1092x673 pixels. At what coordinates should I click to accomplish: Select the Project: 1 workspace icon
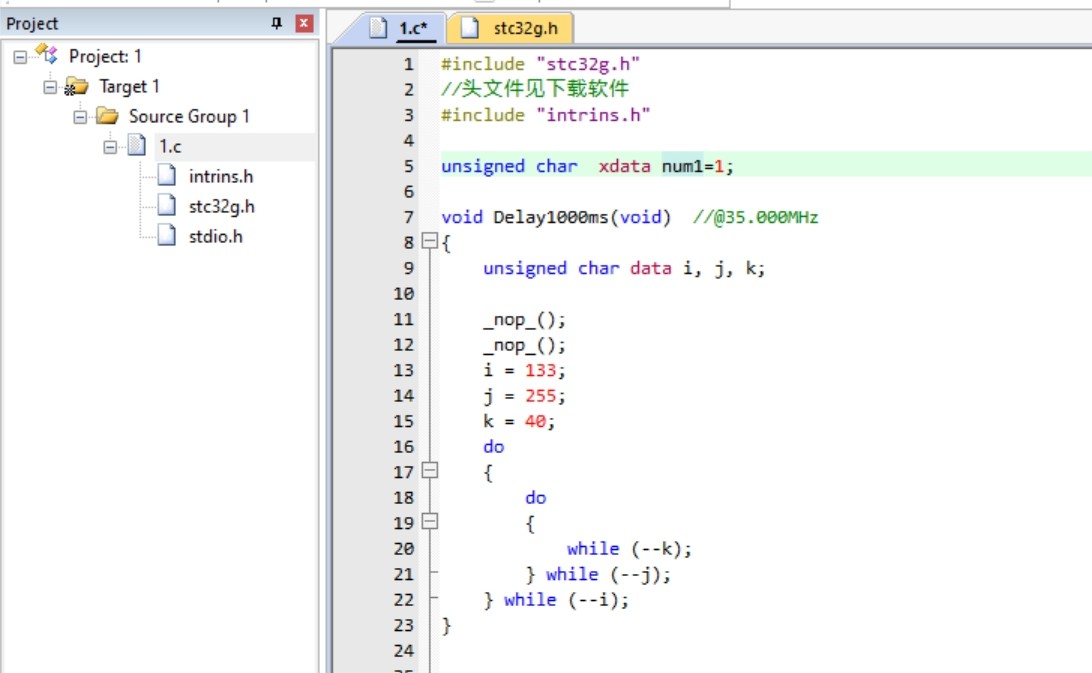47,54
